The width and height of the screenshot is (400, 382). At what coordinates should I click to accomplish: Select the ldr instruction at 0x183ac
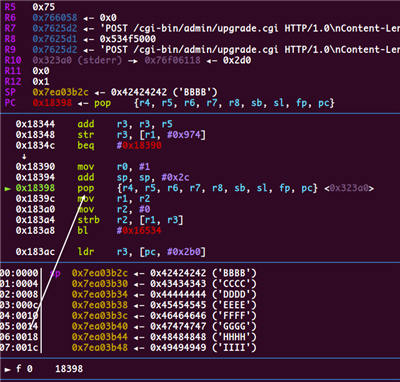tap(111, 252)
